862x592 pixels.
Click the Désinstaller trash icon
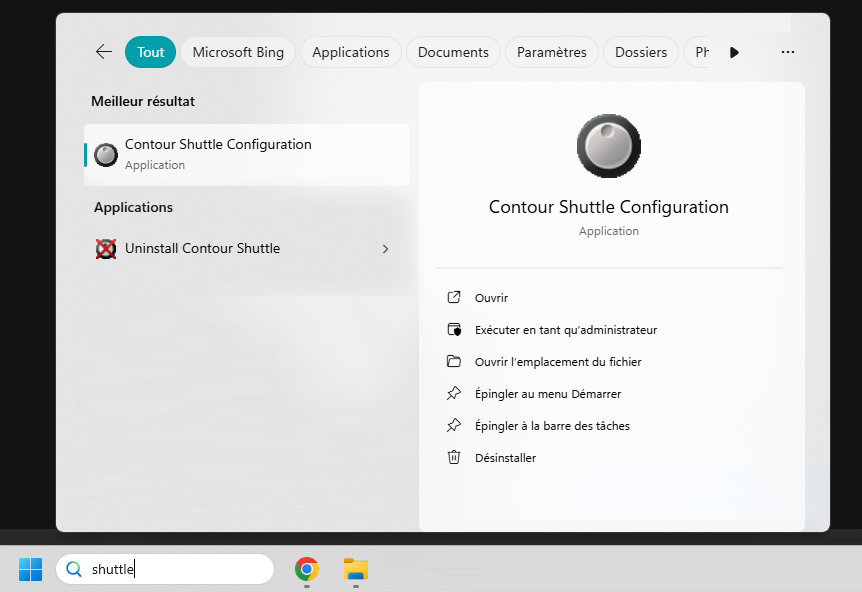tap(454, 458)
